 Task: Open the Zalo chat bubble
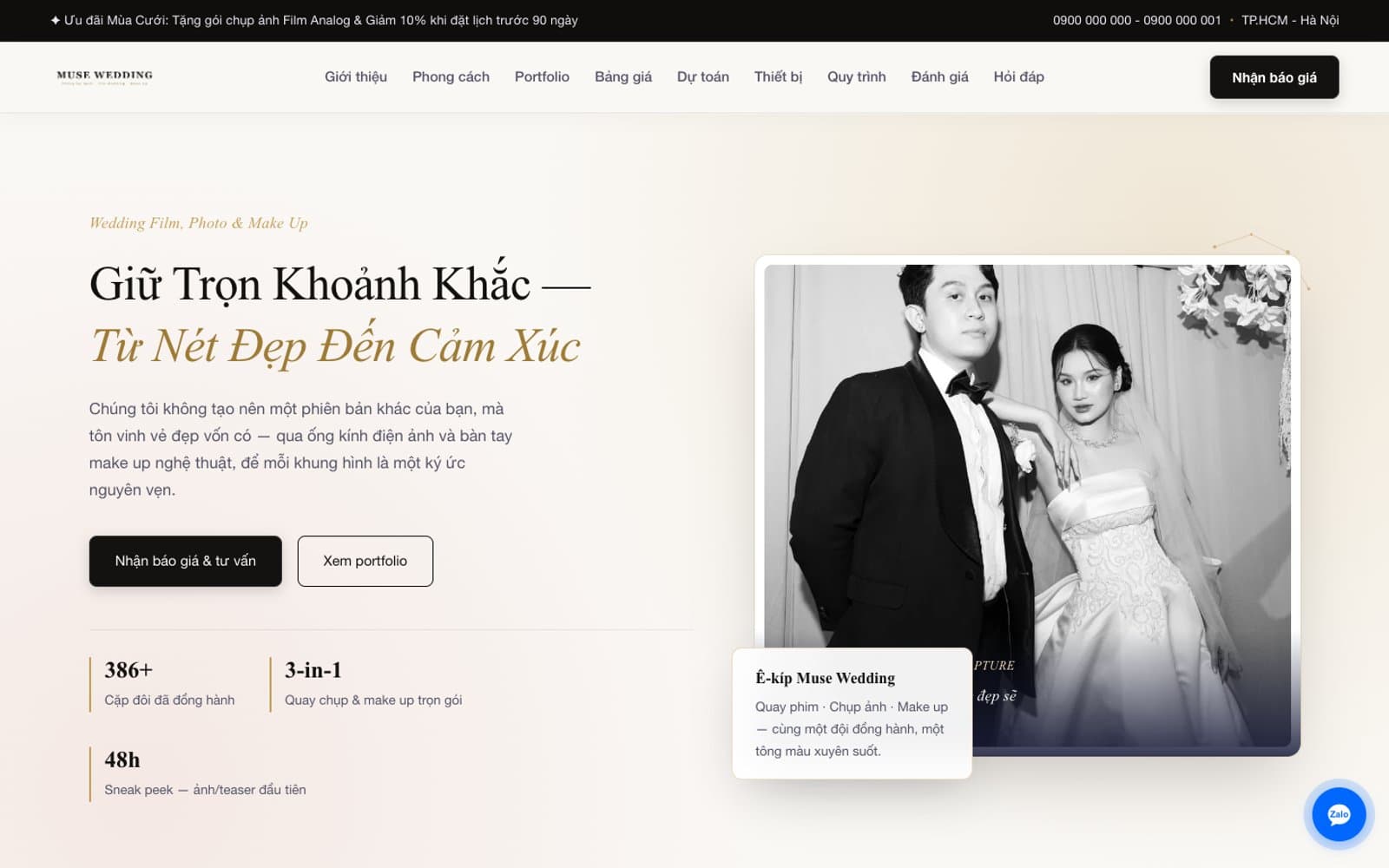tap(1338, 814)
